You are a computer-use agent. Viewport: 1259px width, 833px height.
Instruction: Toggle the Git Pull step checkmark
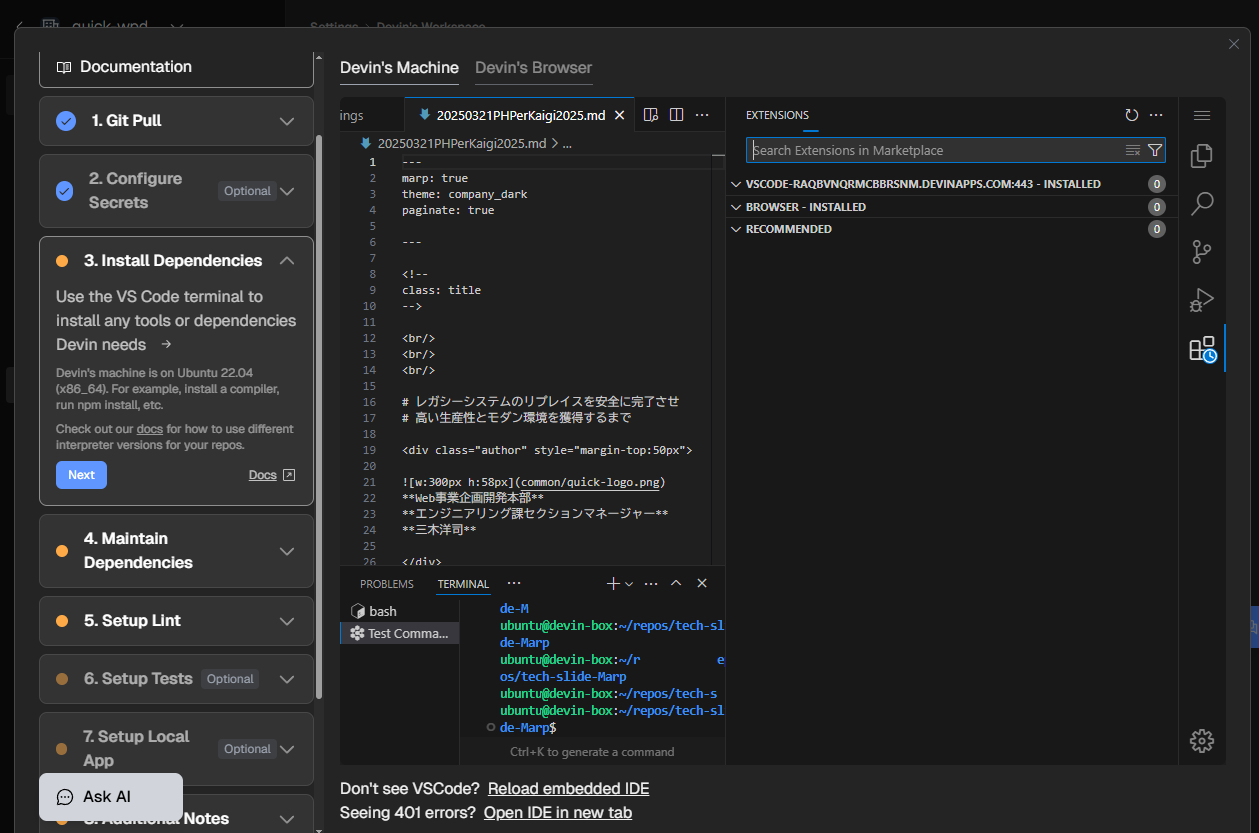coord(66,121)
